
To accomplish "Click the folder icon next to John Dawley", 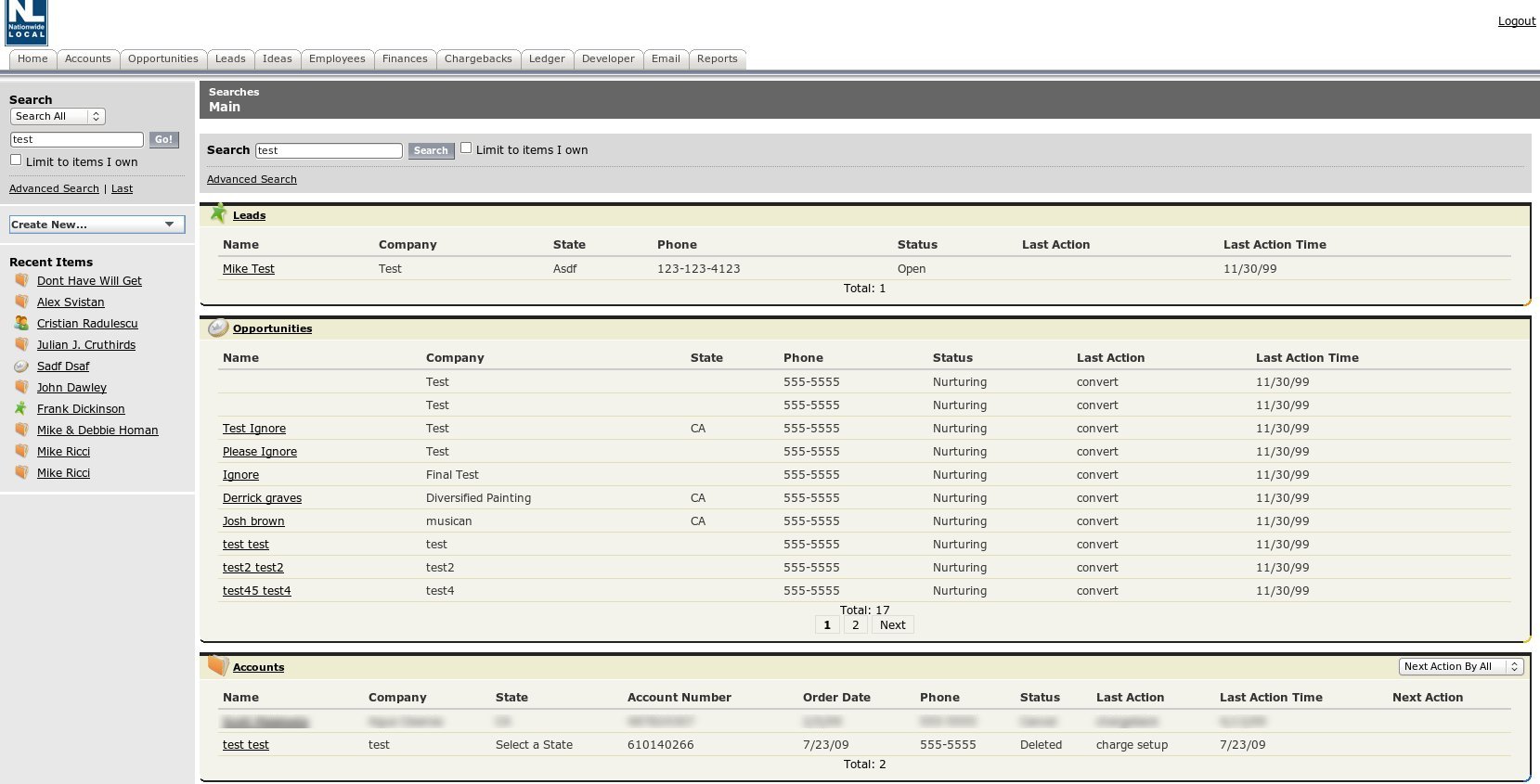I will tap(21, 387).
